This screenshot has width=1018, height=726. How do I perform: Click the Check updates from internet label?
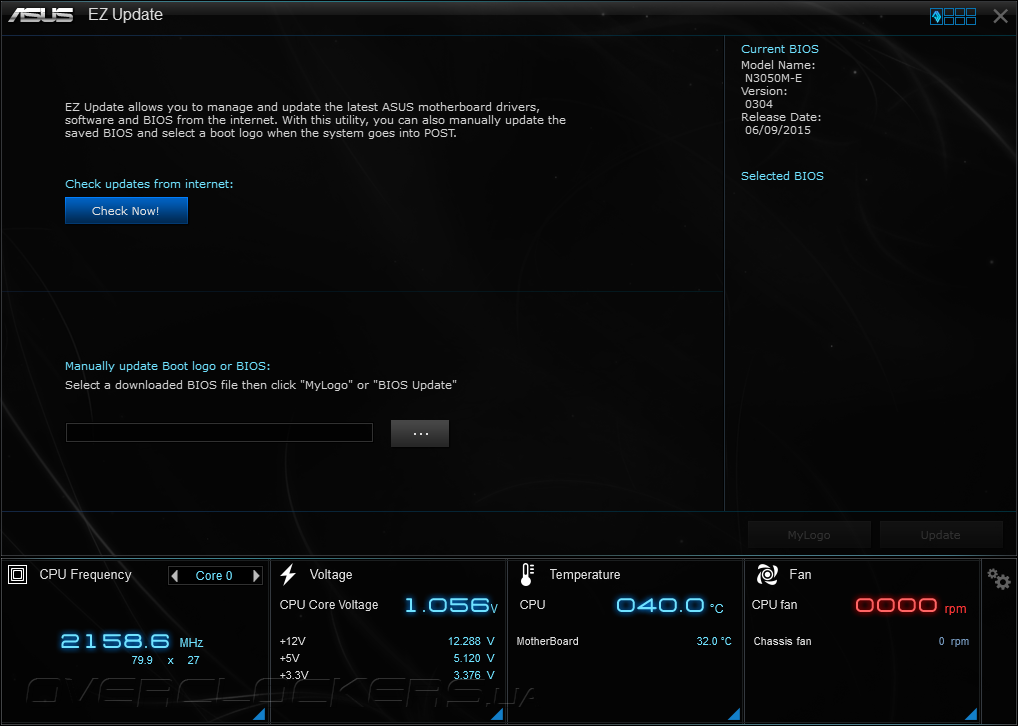[x=149, y=184]
